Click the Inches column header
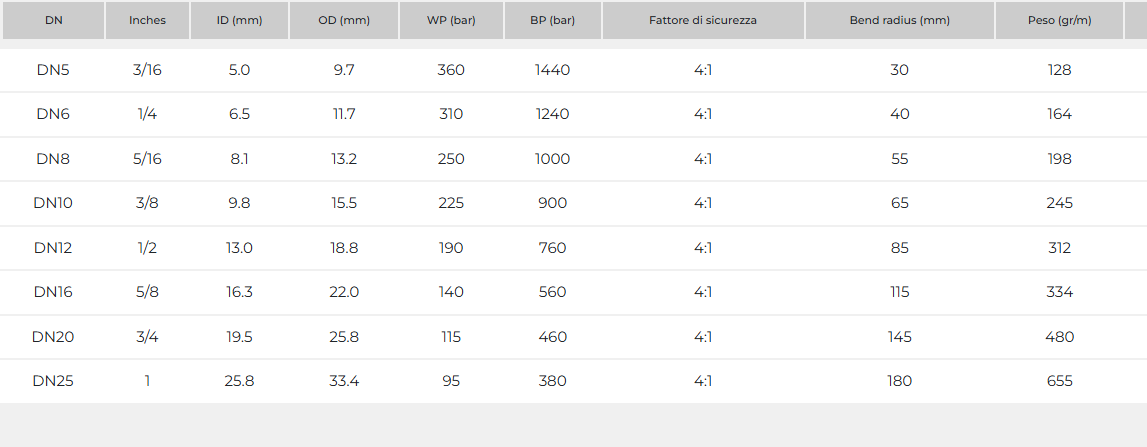1147x447 pixels. 147,20
